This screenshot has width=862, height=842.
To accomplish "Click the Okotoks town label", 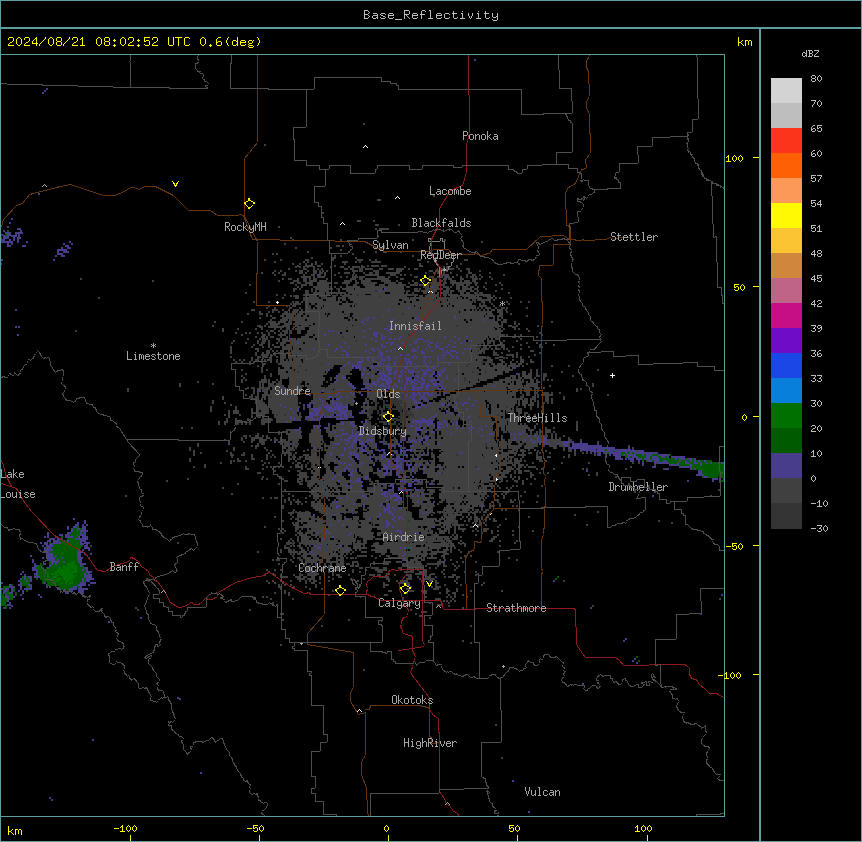I will [x=412, y=700].
